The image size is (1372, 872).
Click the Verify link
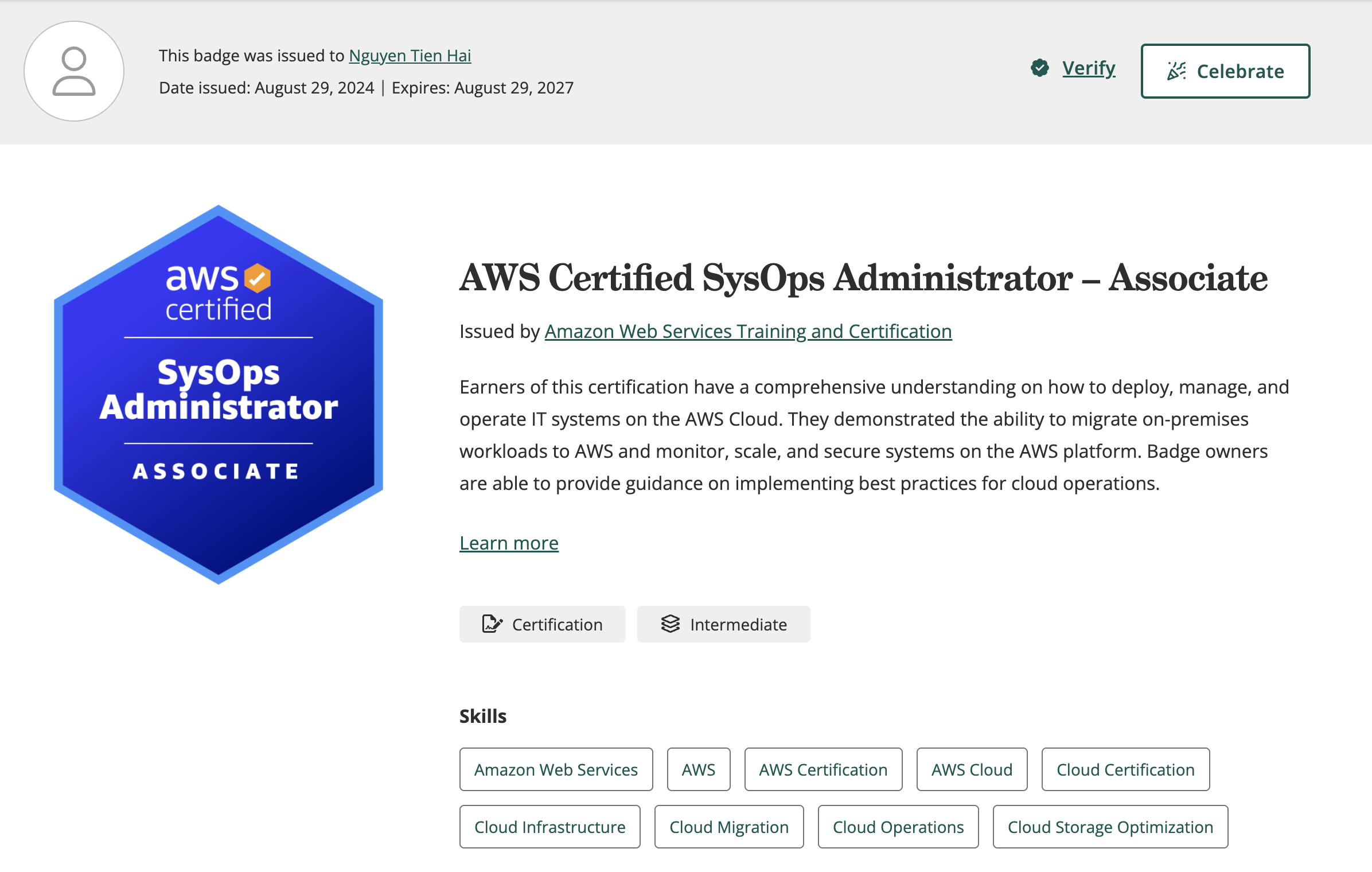coord(1088,68)
